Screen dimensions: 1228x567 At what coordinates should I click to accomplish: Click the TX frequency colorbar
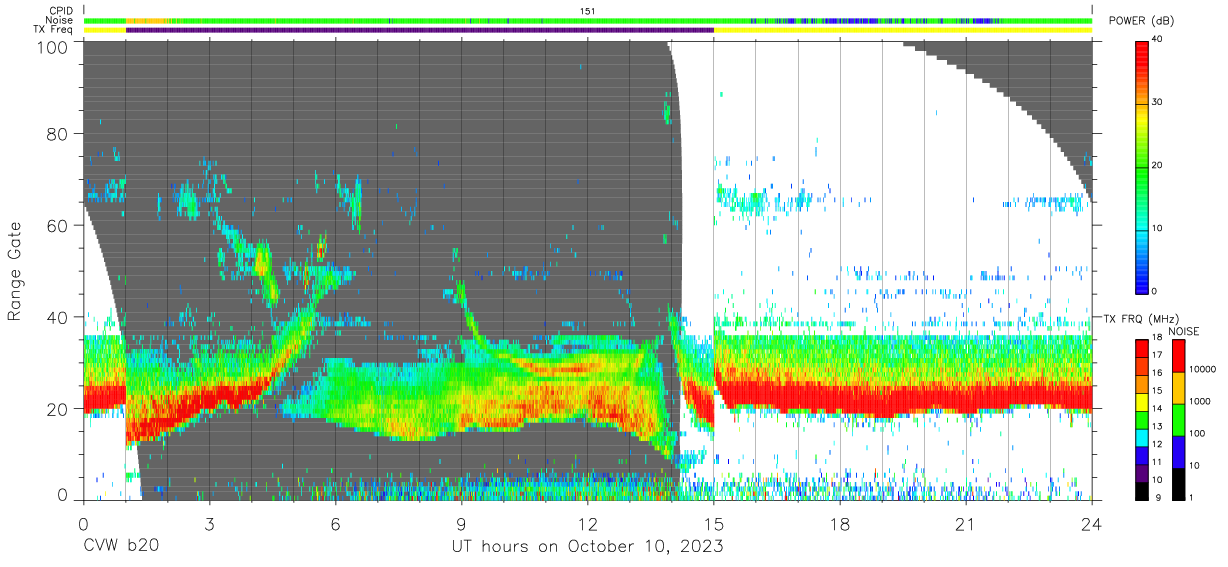[x=1142, y=419]
